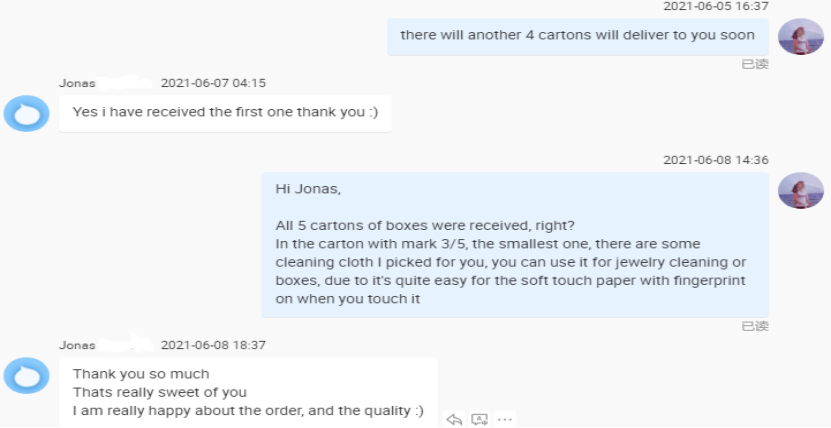Screen dimensions: 831x428
Task: Select the 'Yes i have received the first one' message
Action: (x=225, y=113)
